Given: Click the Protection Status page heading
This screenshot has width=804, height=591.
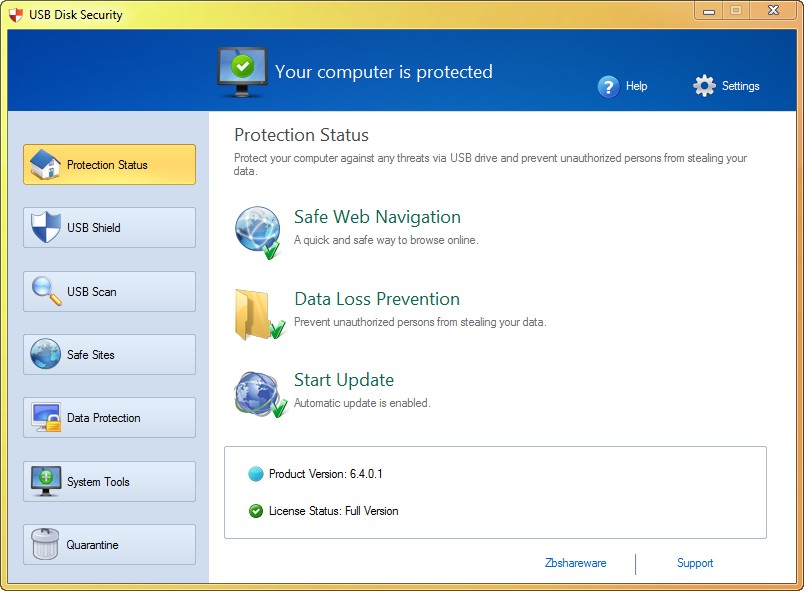Looking at the screenshot, I should tap(302, 135).
